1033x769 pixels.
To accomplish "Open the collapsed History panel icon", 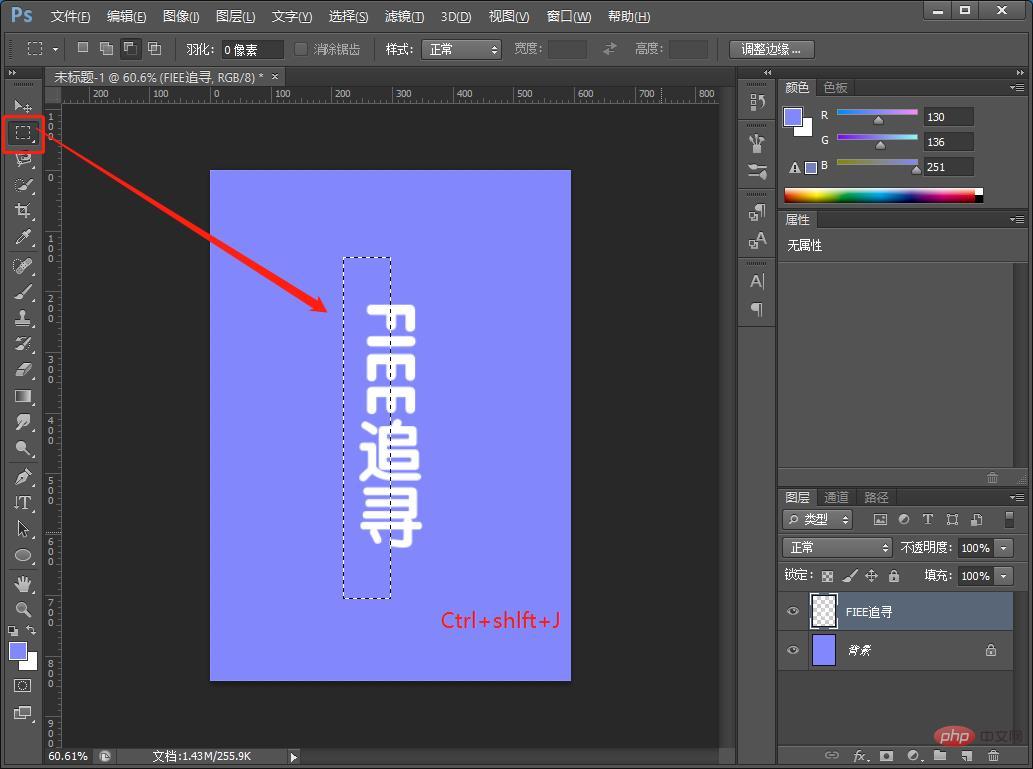I will (x=757, y=102).
